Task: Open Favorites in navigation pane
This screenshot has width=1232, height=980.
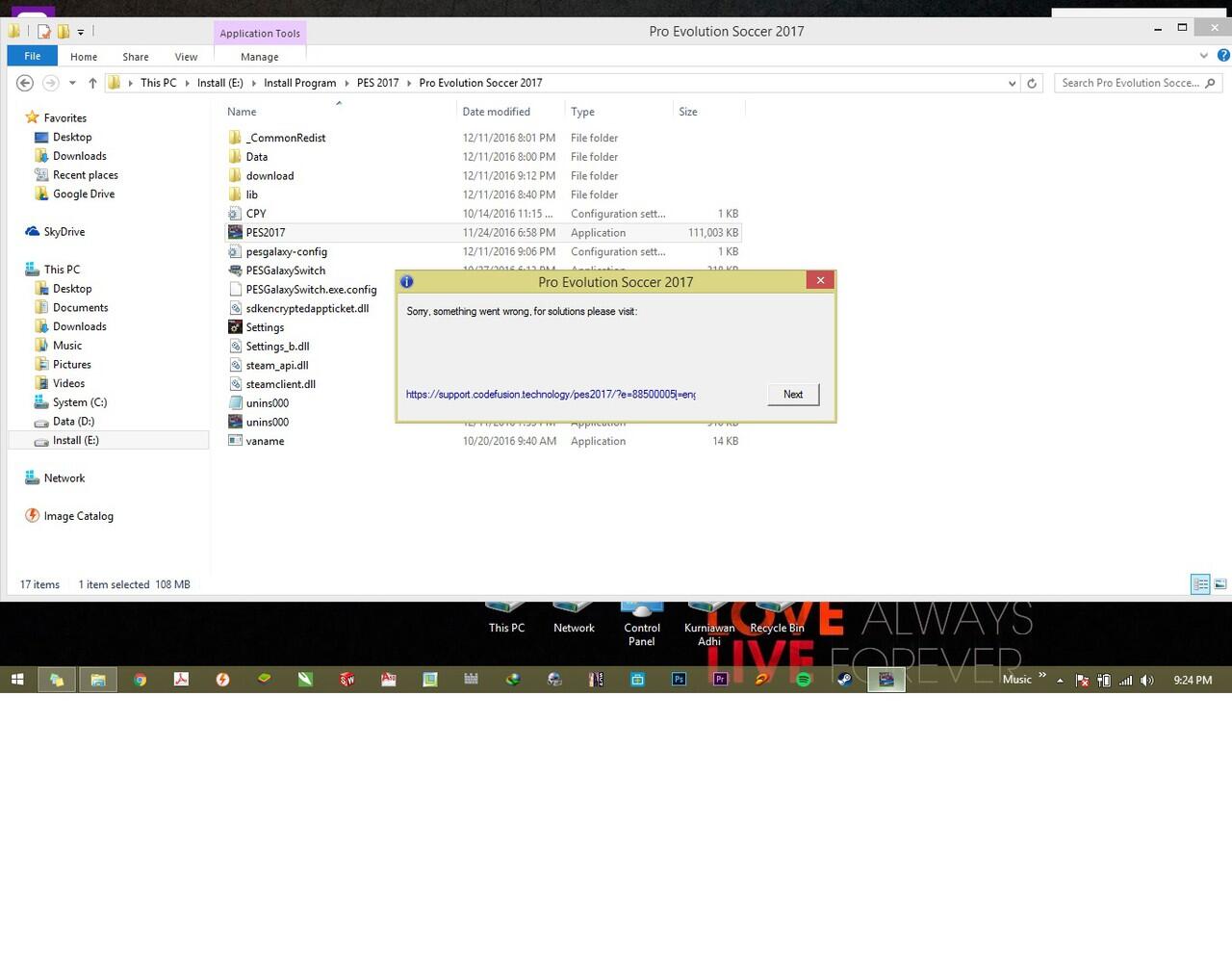Action: pyautogui.click(x=64, y=117)
